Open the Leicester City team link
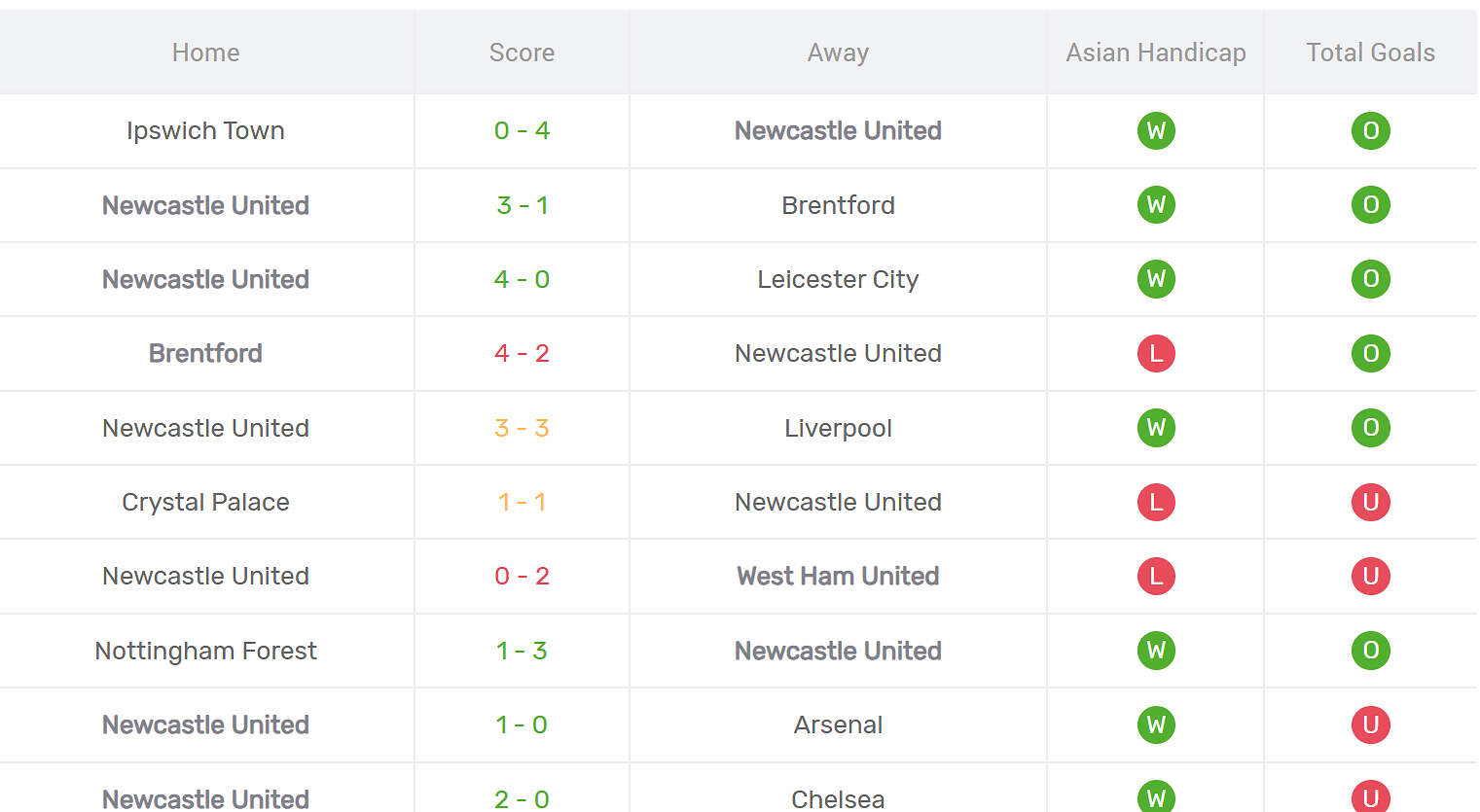 pyautogui.click(x=838, y=279)
